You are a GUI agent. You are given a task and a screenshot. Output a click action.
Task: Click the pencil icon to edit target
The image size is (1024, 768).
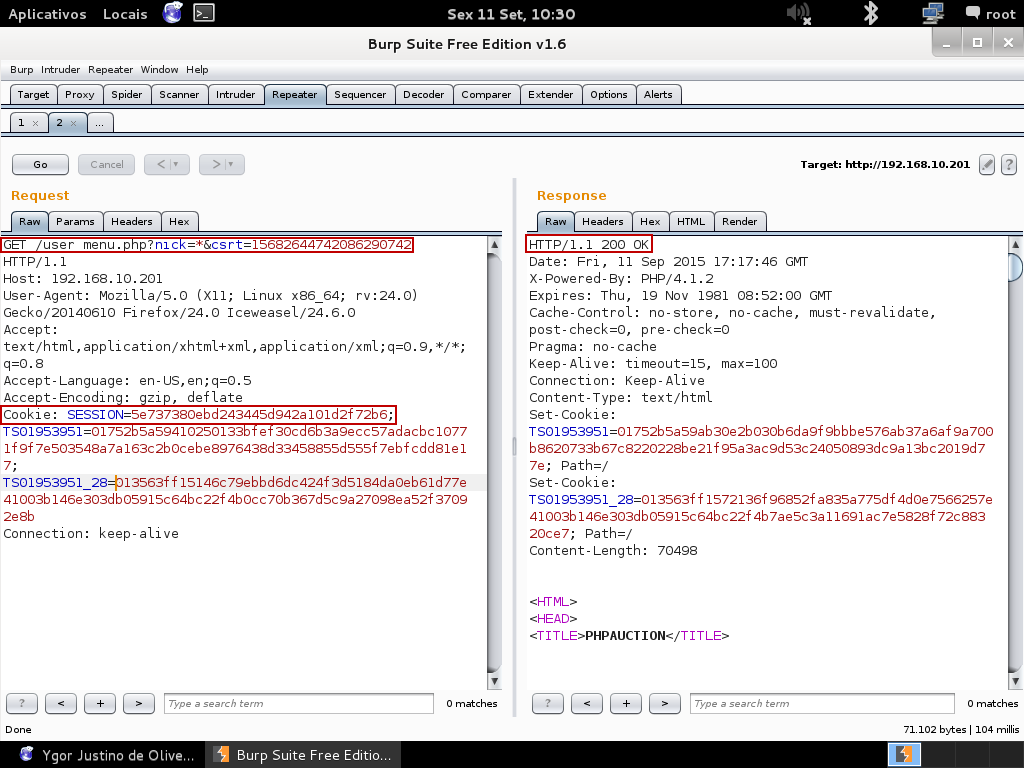pos(987,165)
